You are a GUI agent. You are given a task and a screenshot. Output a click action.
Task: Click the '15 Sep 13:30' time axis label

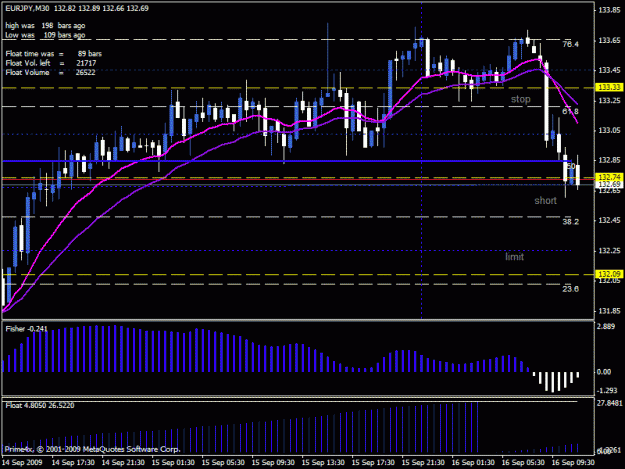(323, 463)
